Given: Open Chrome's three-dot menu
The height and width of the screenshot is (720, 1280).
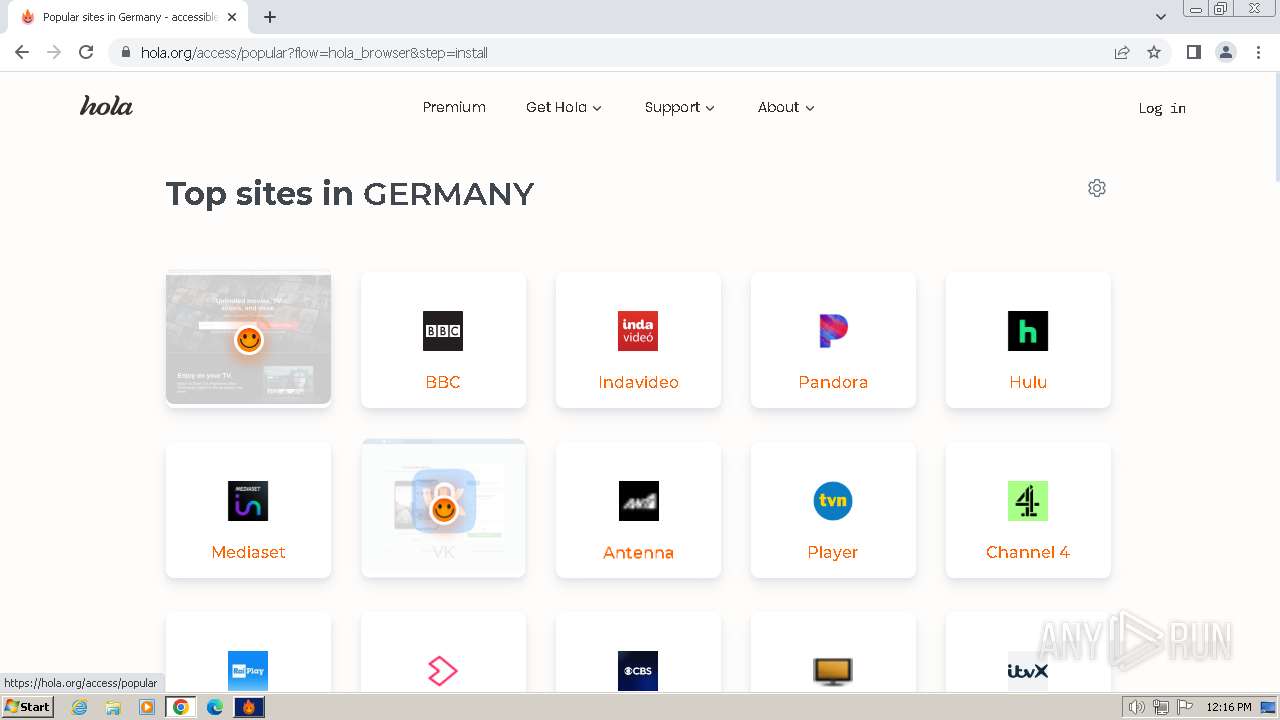Looking at the screenshot, I should [1258, 52].
